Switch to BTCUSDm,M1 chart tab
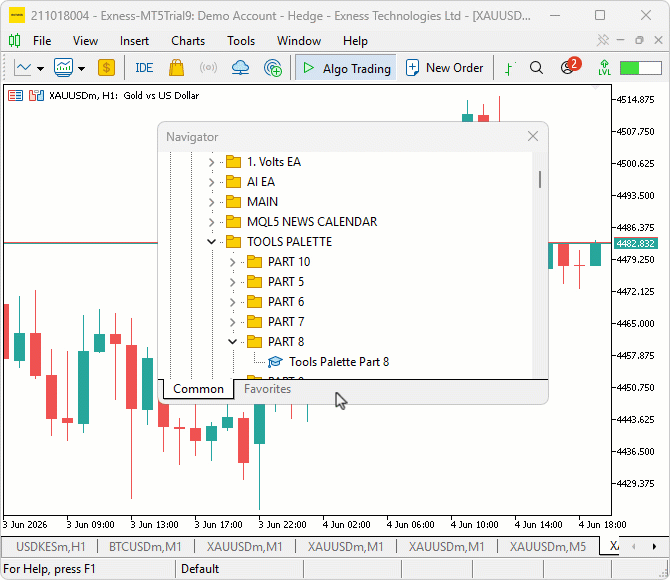 pyautogui.click(x=145, y=547)
